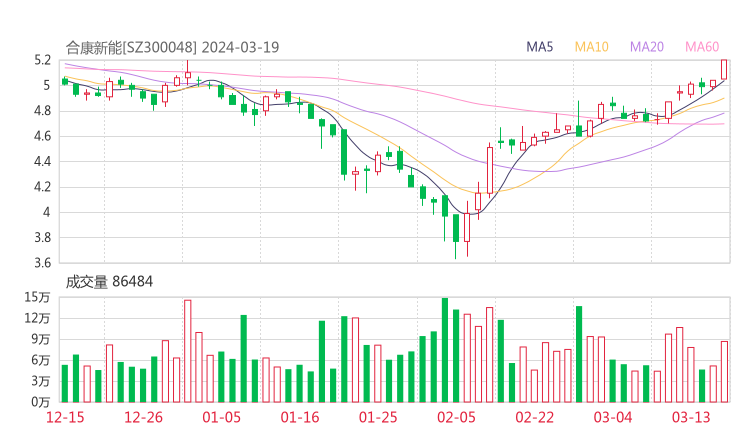
Task: Click the 5.2 price axis label
Action: point(42,60)
